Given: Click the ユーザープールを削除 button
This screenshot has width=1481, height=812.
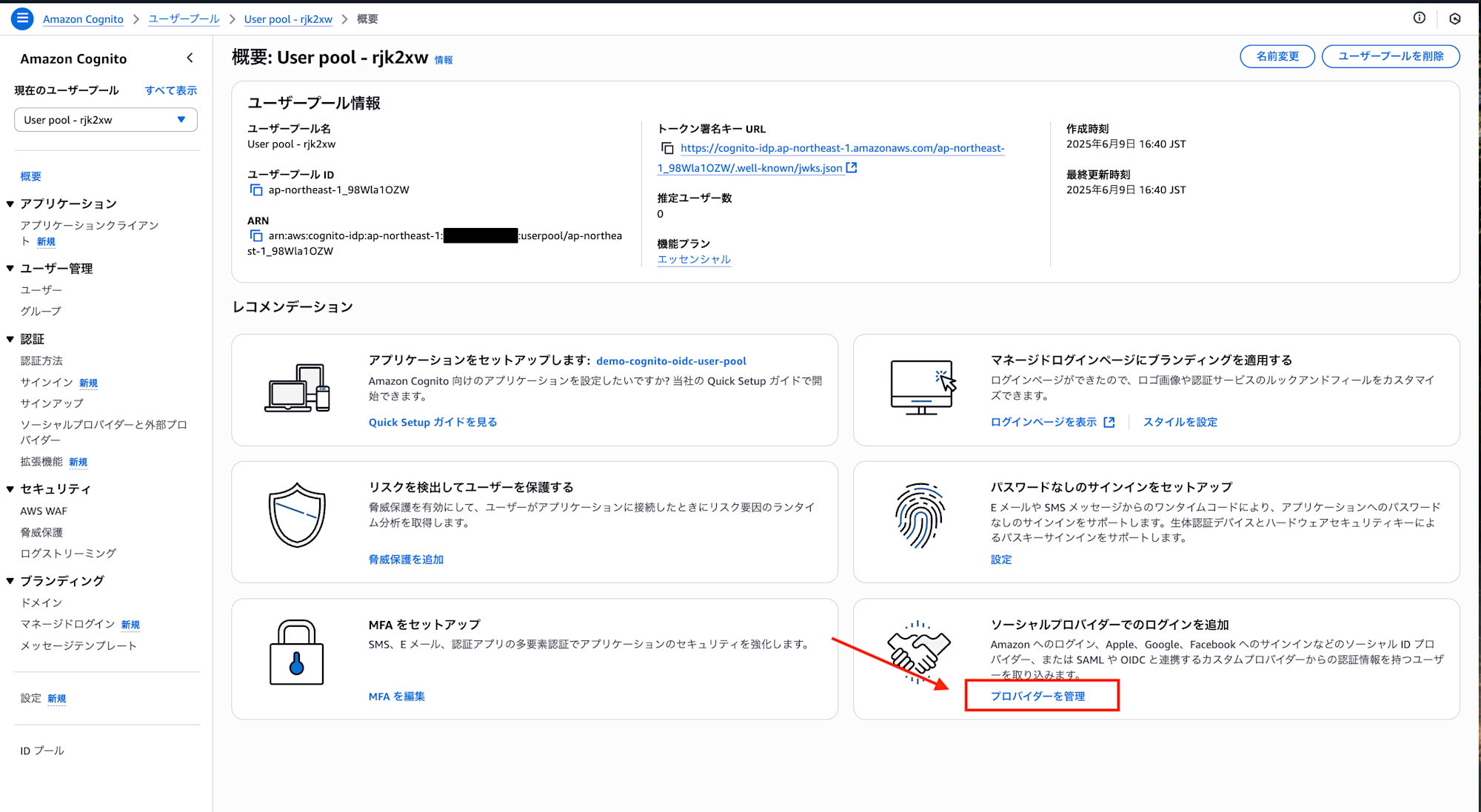Looking at the screenshot, I should pos(1391,56).
